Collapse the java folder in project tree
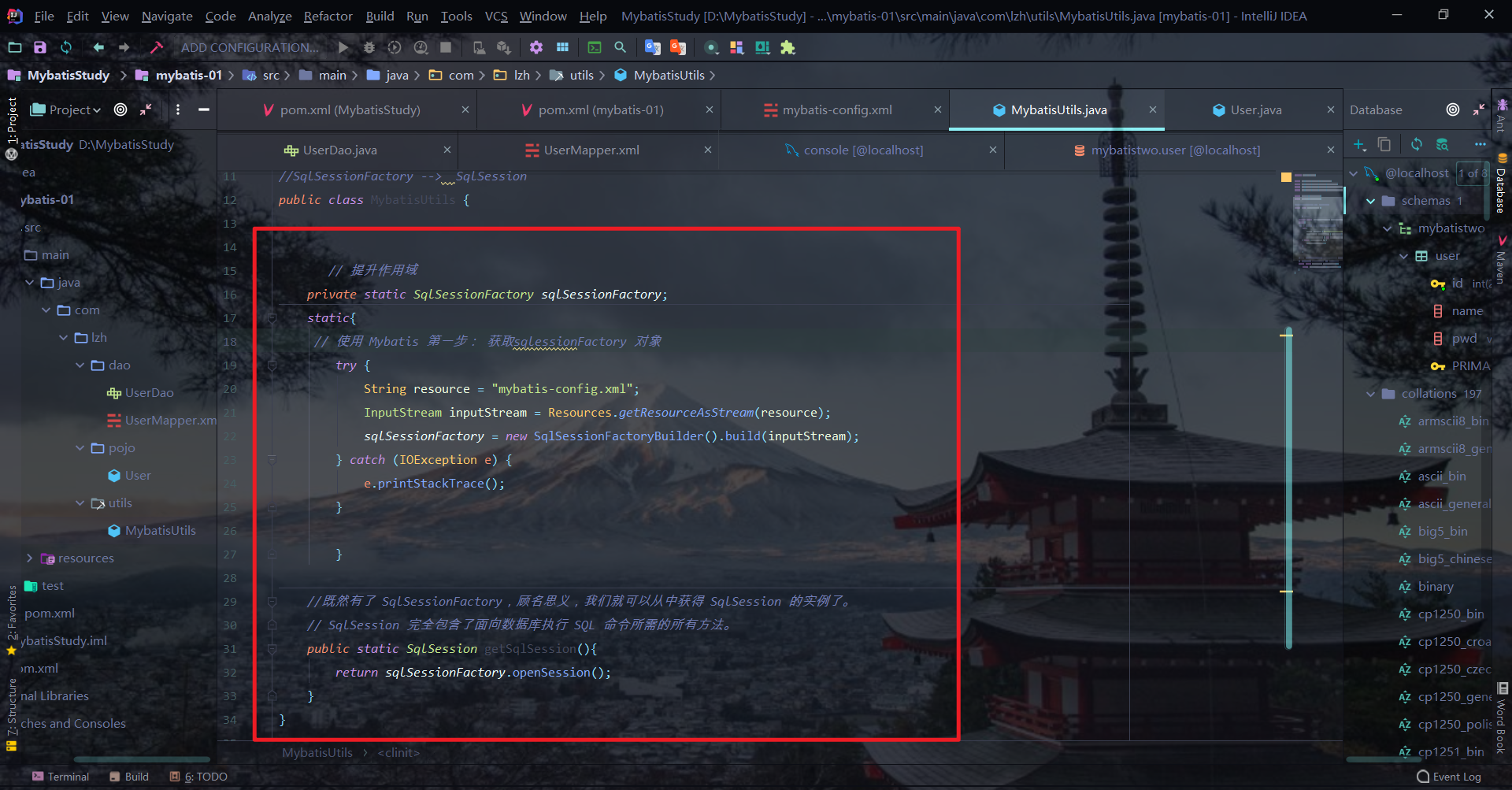Screen dimensions: 1512x790 [30, 283]
